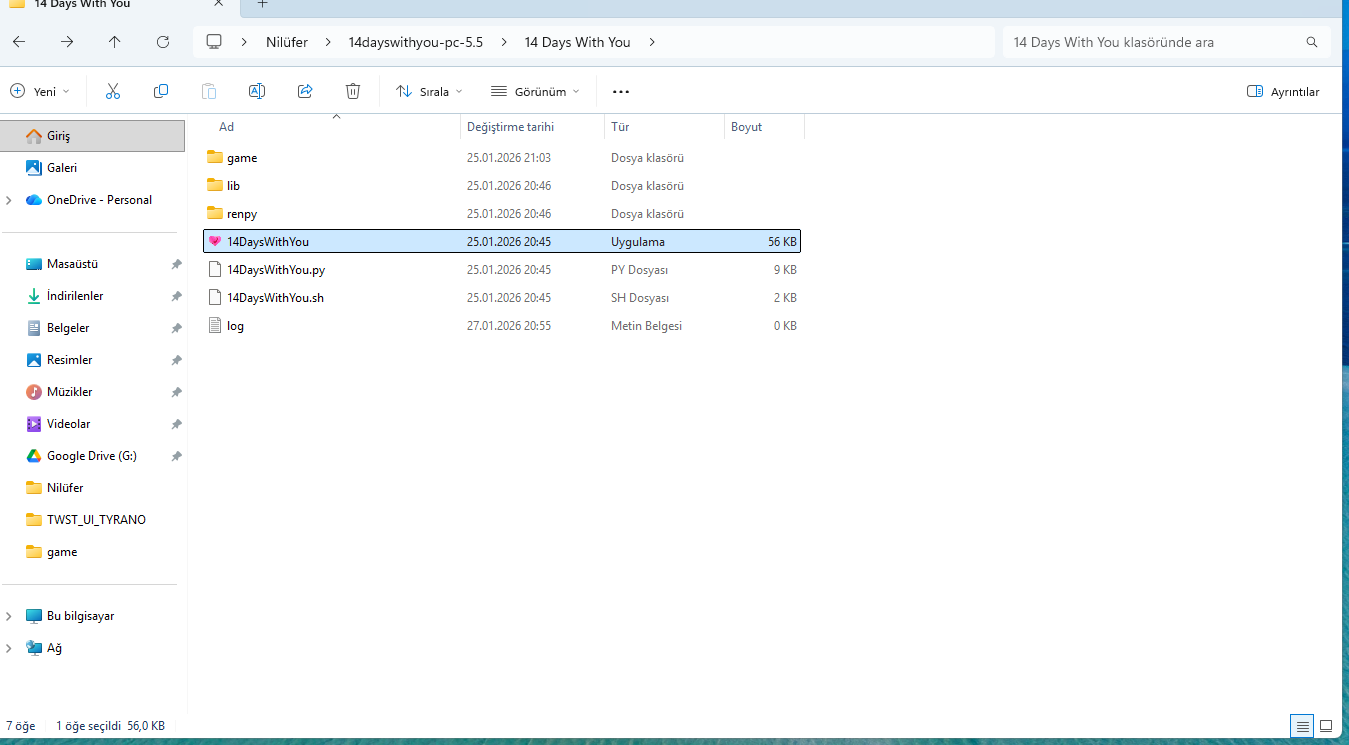Click the Metin Belgesi type cell
This screenshot has width=1349, height=745.
click(646, 326)
